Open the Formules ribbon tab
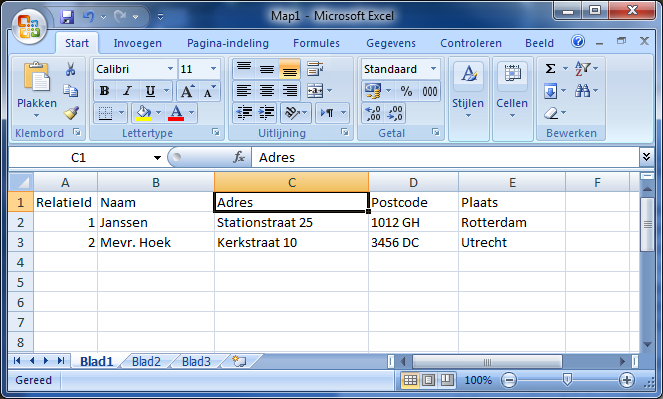The width and height of the screenshot is (663, 399). [x=316, y=43]
